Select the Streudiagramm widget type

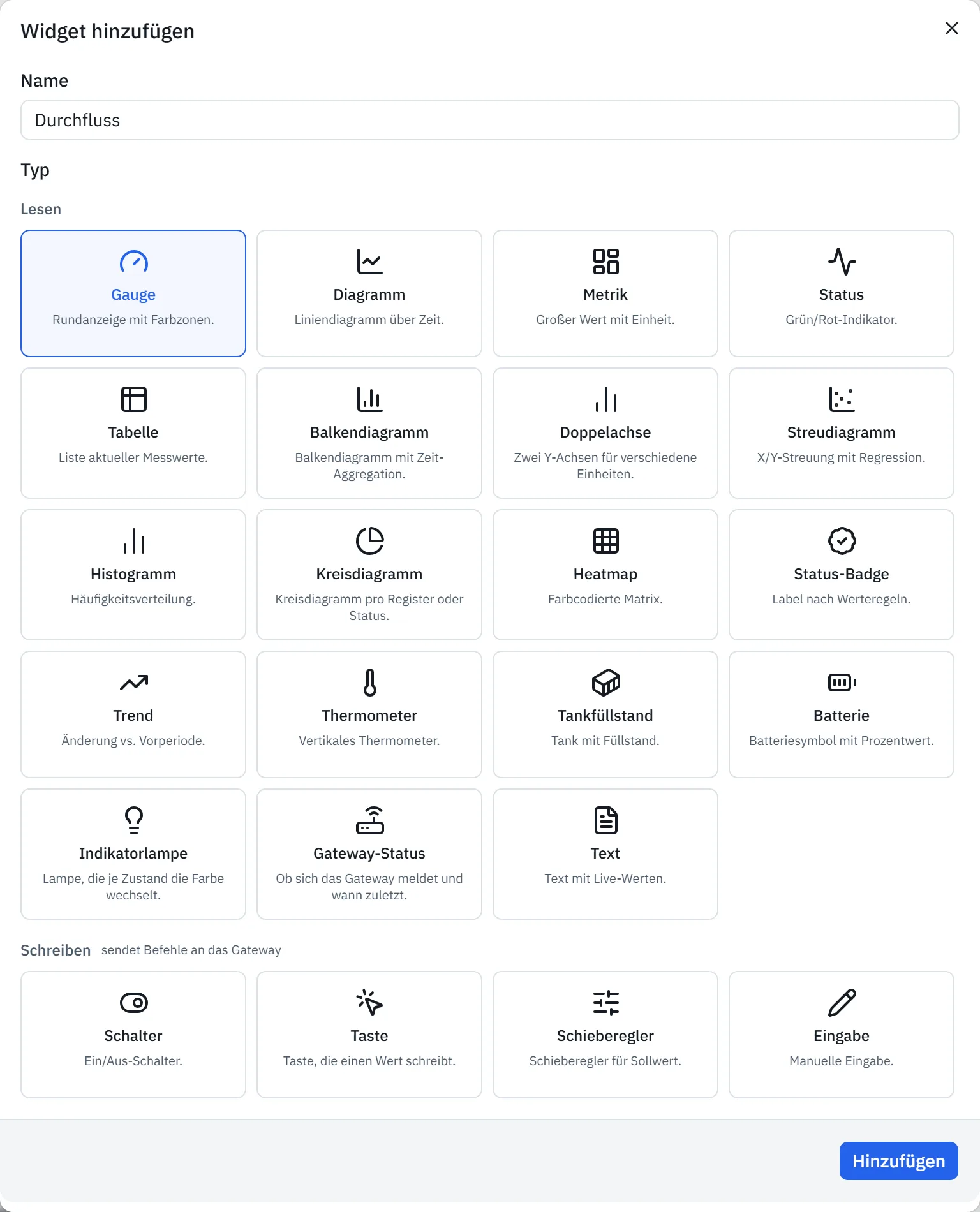(x=842, y=433)
